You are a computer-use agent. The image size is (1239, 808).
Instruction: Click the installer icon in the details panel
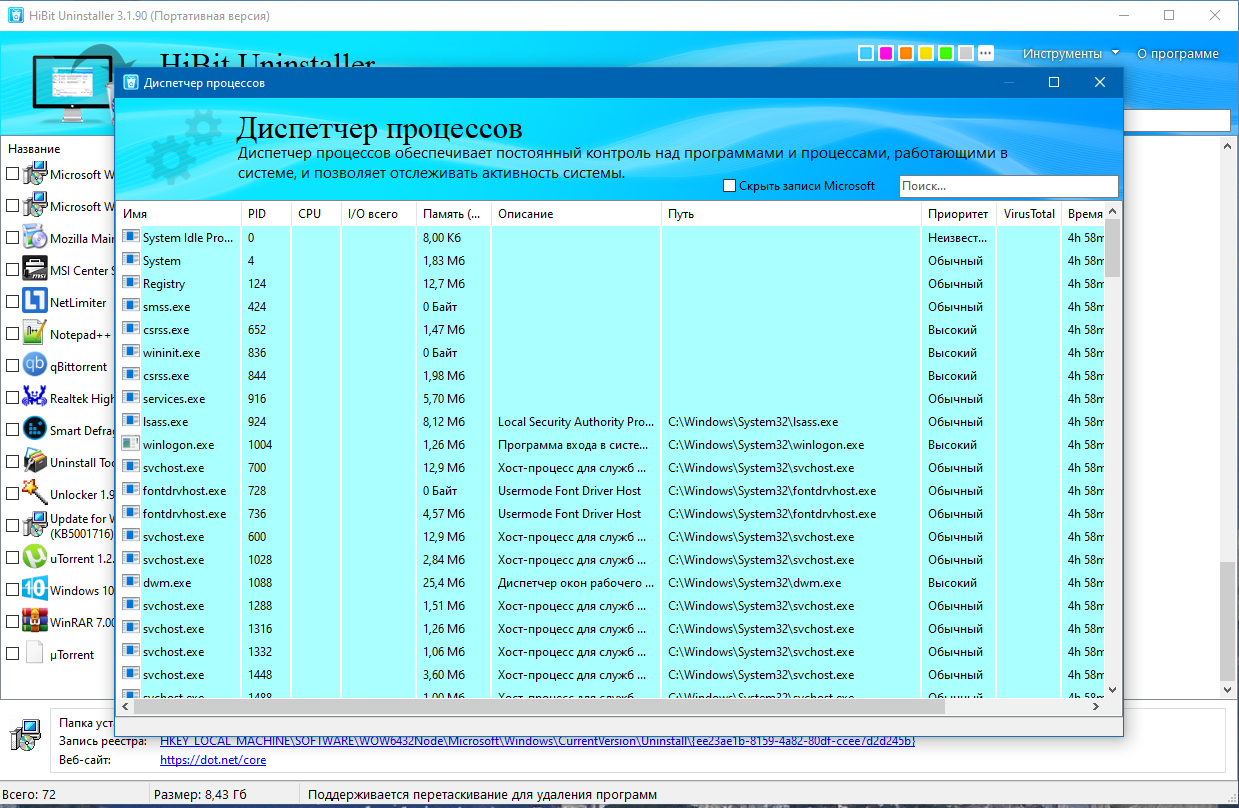coord(25,734)
